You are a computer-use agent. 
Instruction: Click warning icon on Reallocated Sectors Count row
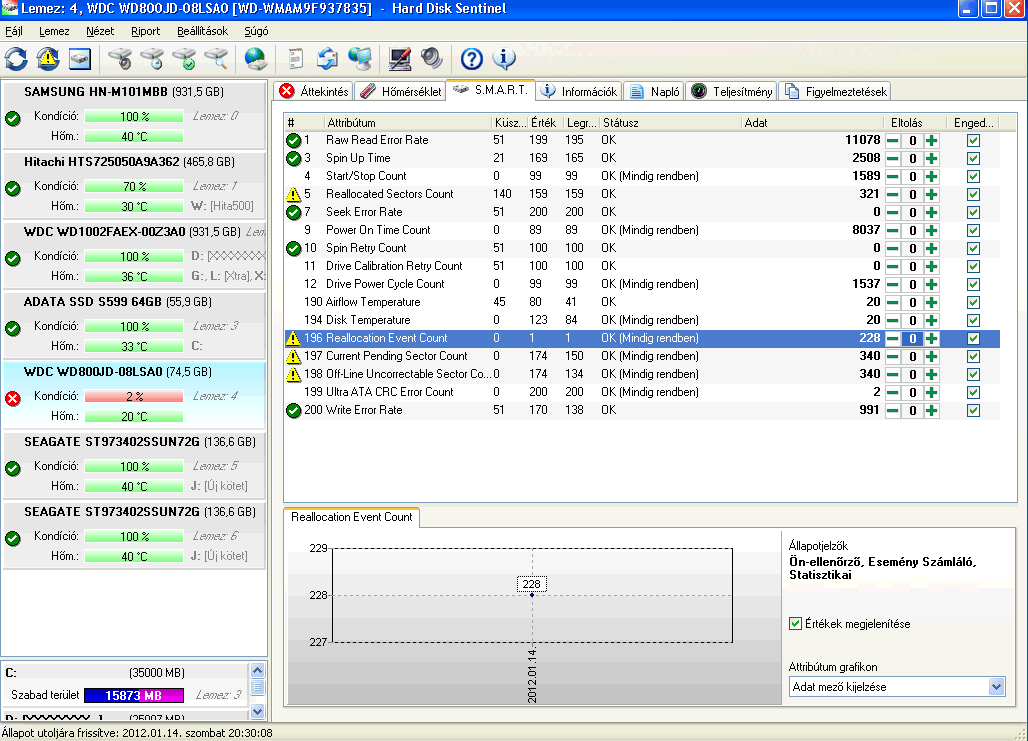293,194
